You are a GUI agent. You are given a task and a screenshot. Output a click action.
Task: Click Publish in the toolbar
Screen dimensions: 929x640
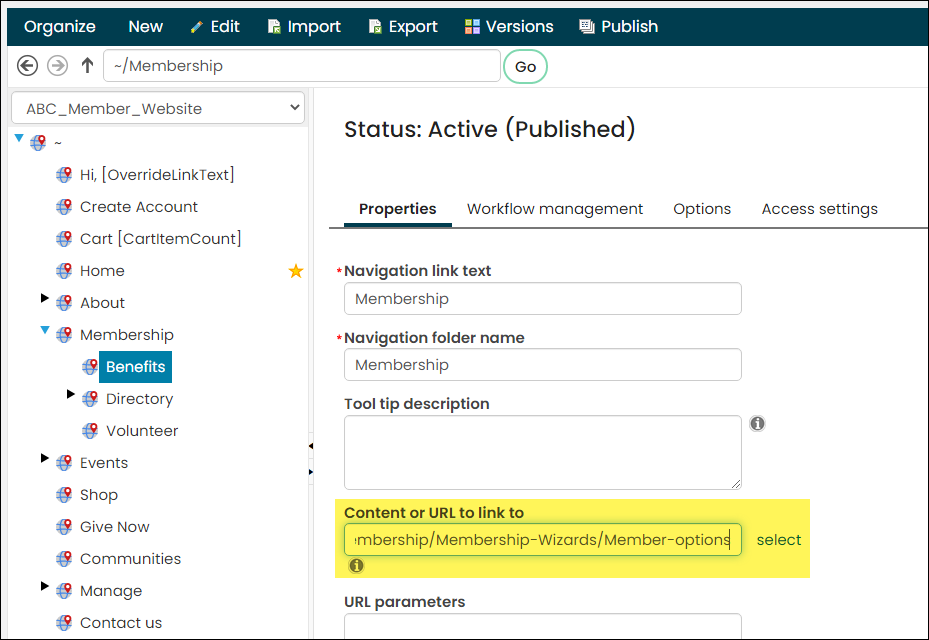(x=619, y=27)
